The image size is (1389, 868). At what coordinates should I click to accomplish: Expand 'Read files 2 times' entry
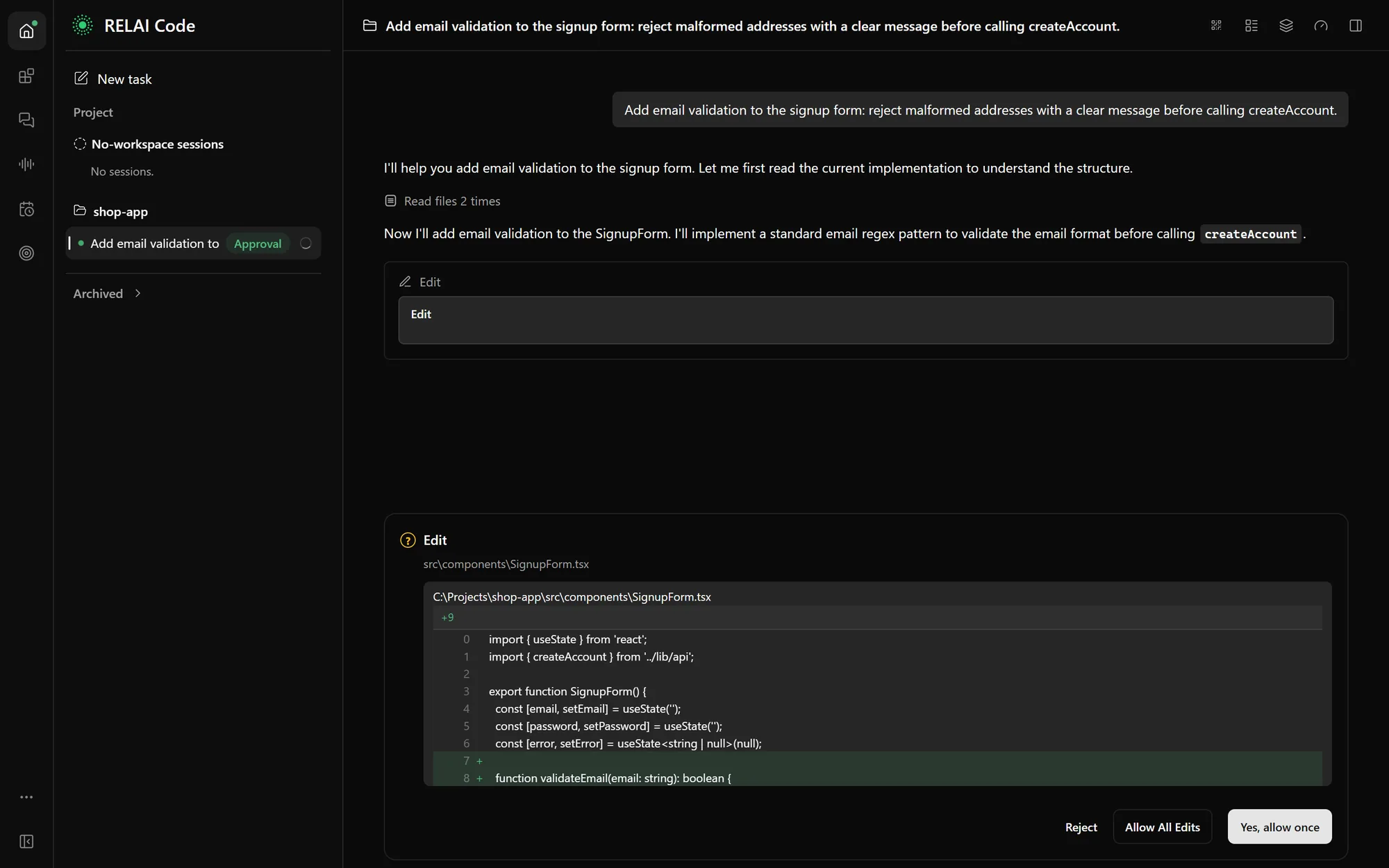[442, 201]
